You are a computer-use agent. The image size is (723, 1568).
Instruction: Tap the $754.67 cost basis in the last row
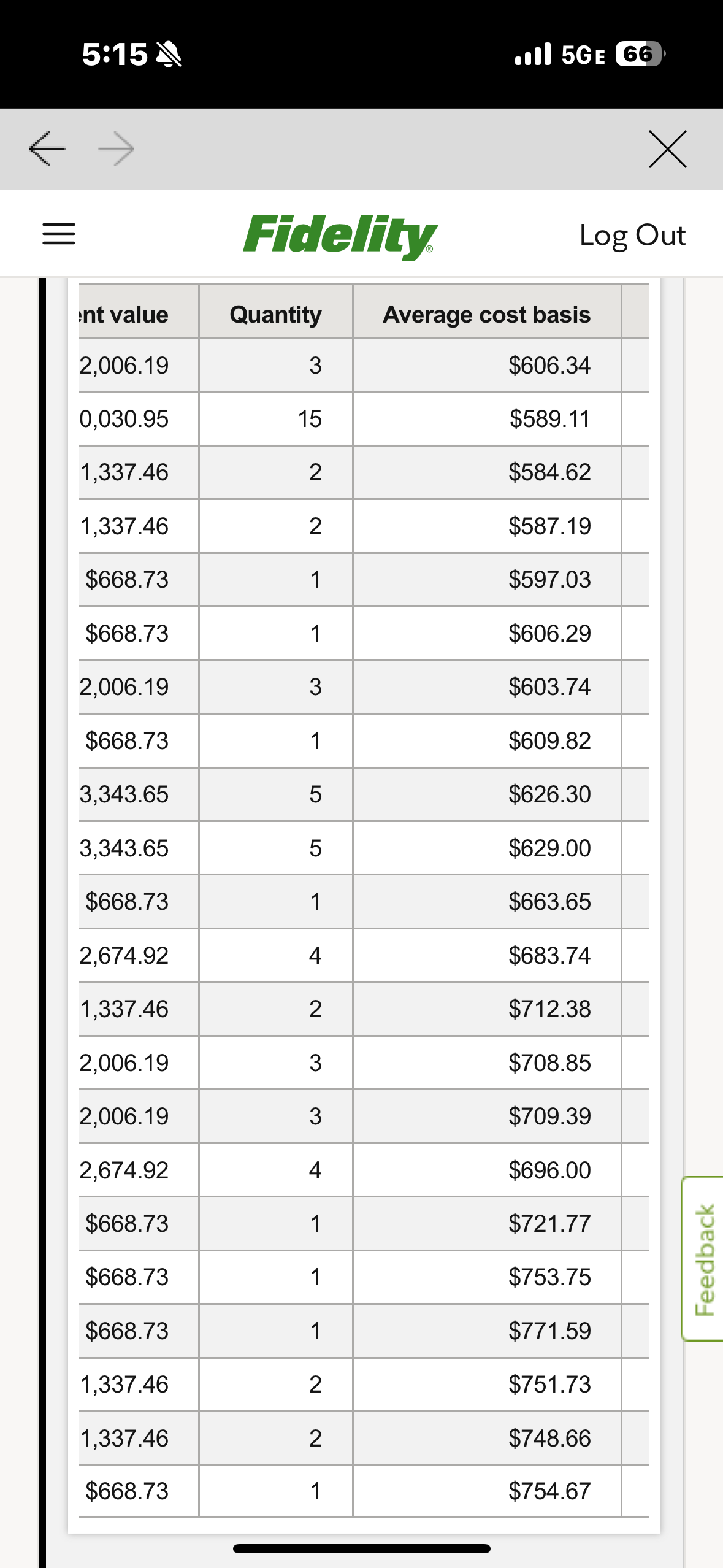pos(549,1491)
